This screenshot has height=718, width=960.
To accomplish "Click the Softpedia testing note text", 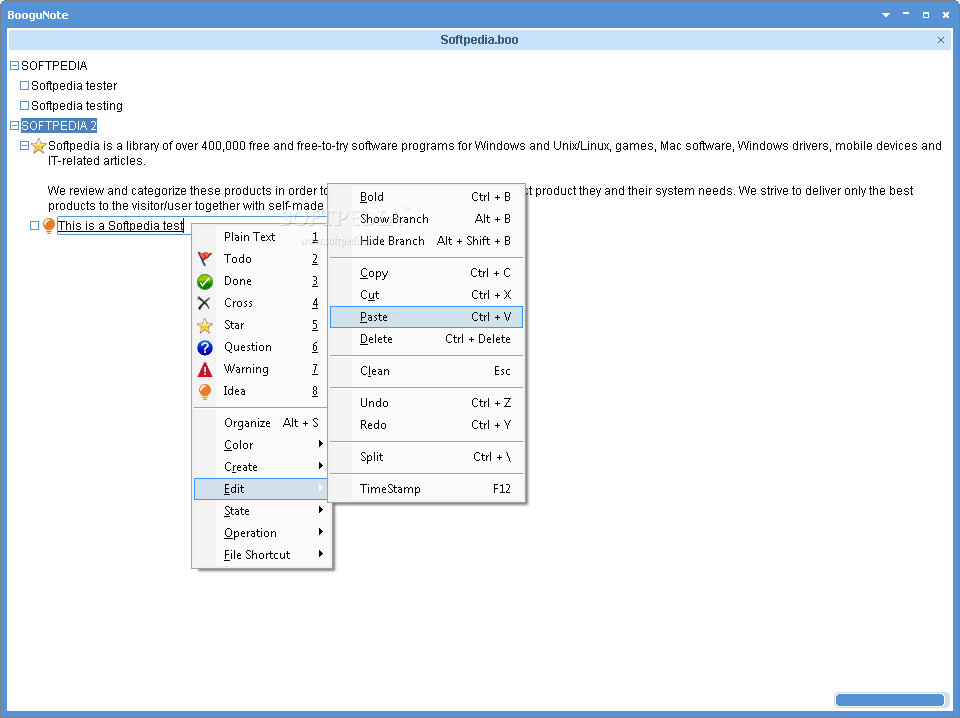I will [77, 105].
